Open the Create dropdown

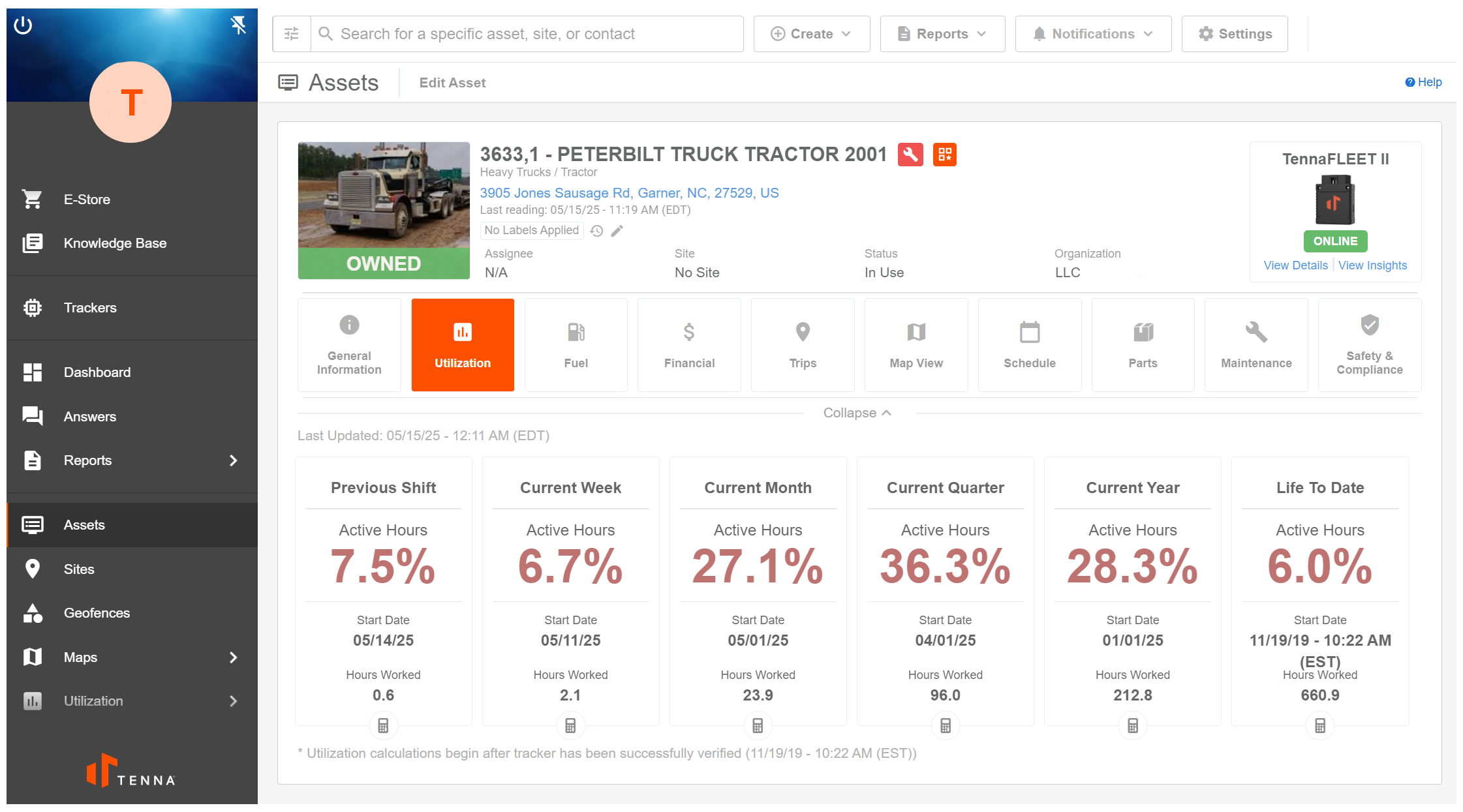[811, 33]
